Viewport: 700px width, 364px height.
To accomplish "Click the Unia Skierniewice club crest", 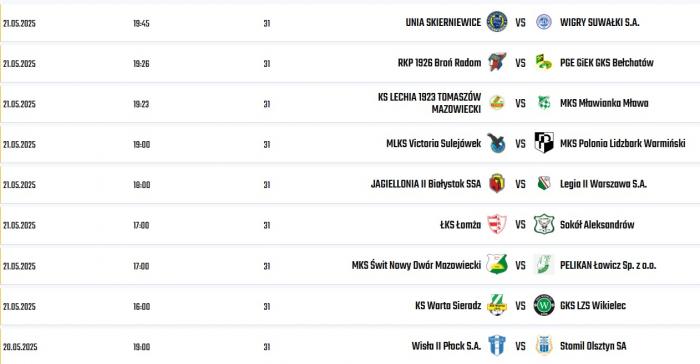I will pos(496,22).
